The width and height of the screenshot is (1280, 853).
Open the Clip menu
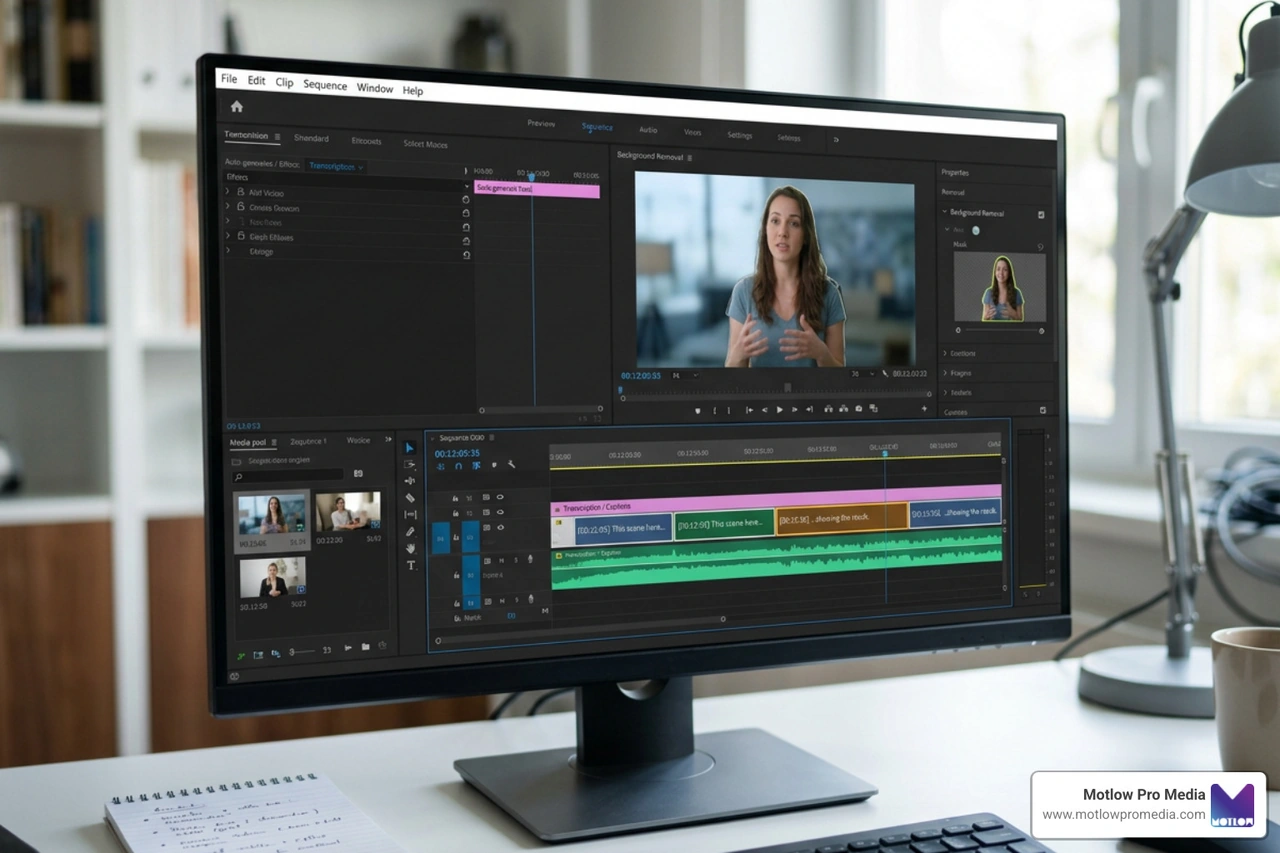click(285, 82)
